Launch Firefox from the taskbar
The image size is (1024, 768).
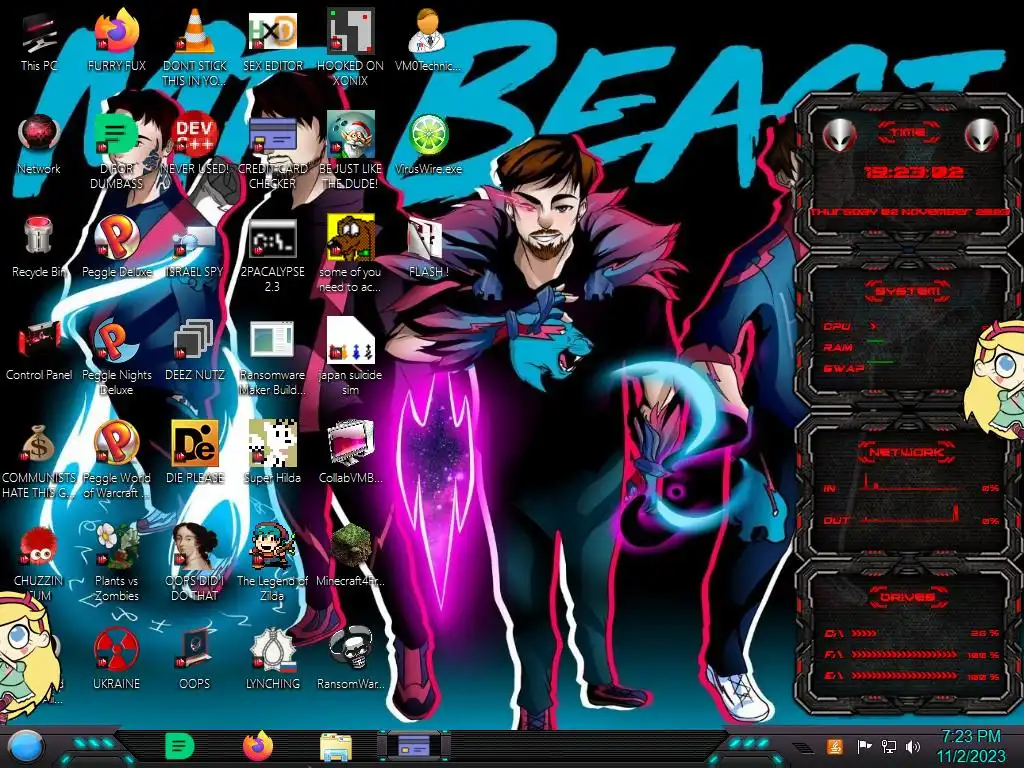pyautogui.click(x=258, y=747)
